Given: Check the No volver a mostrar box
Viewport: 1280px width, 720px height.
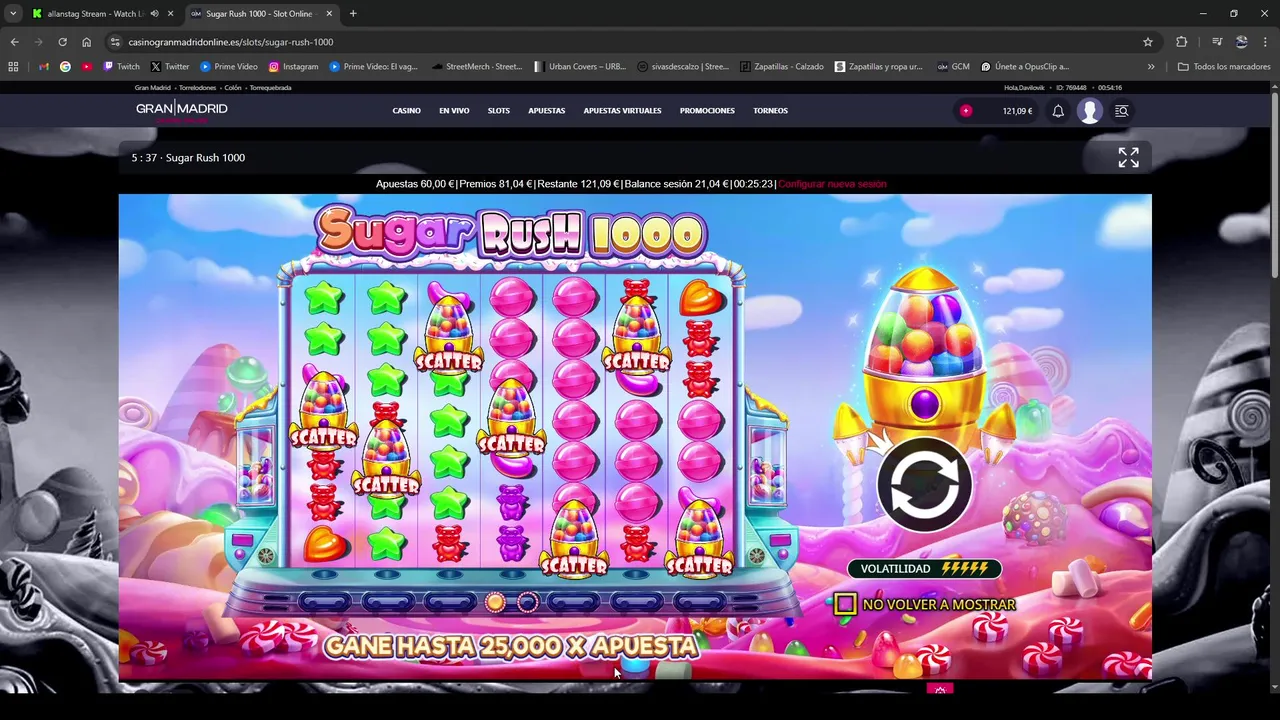Looking at the screenshot, I should click(845, 604).
